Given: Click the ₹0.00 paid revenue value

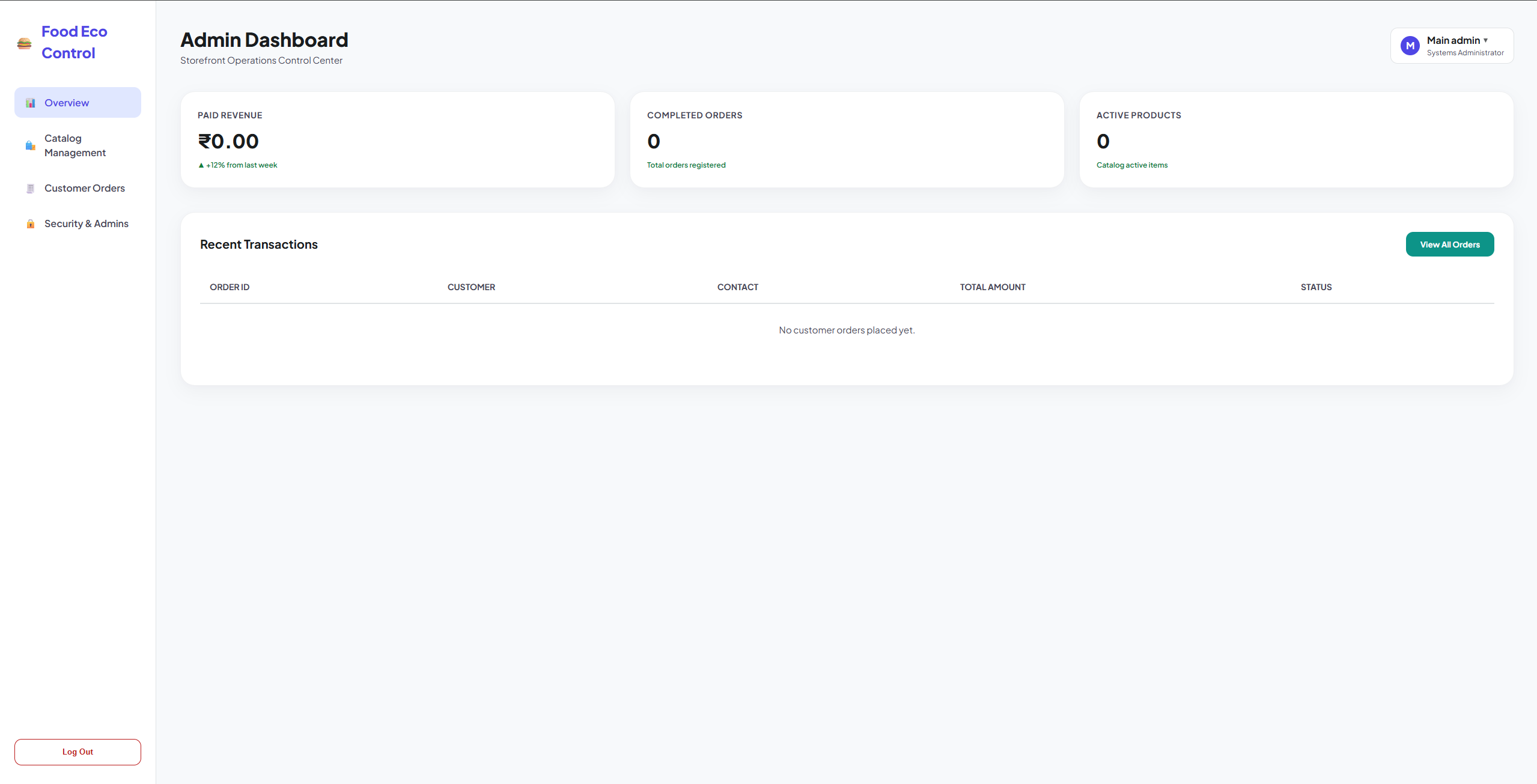Looking at the screenshot, I should [x=228, y=141].
